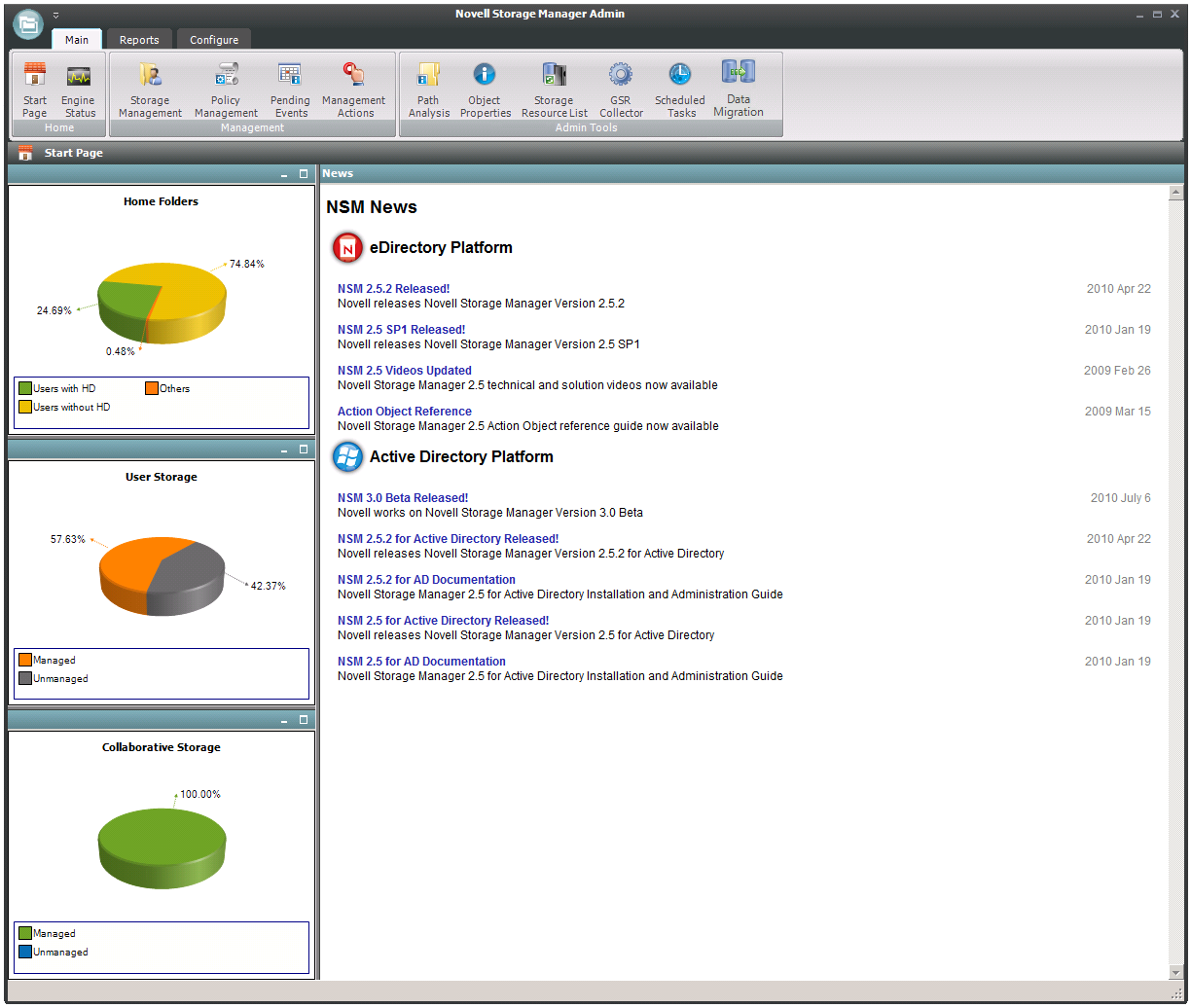Open NSM 2.5 for Active Directory Released! link
The height and width of the screenshot is (1008, 1191).
(x=443, y=621)
